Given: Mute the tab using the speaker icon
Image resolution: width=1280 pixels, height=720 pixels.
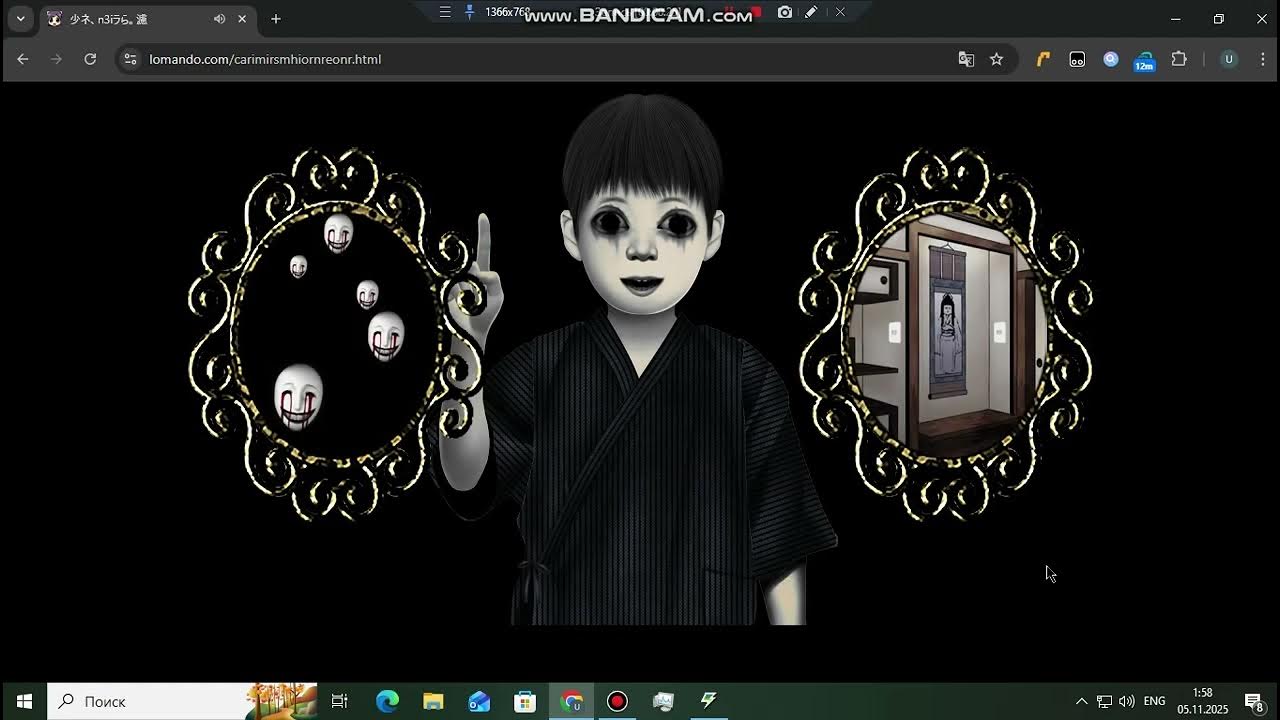Looking at the screenshot, I should coord(219,19).
